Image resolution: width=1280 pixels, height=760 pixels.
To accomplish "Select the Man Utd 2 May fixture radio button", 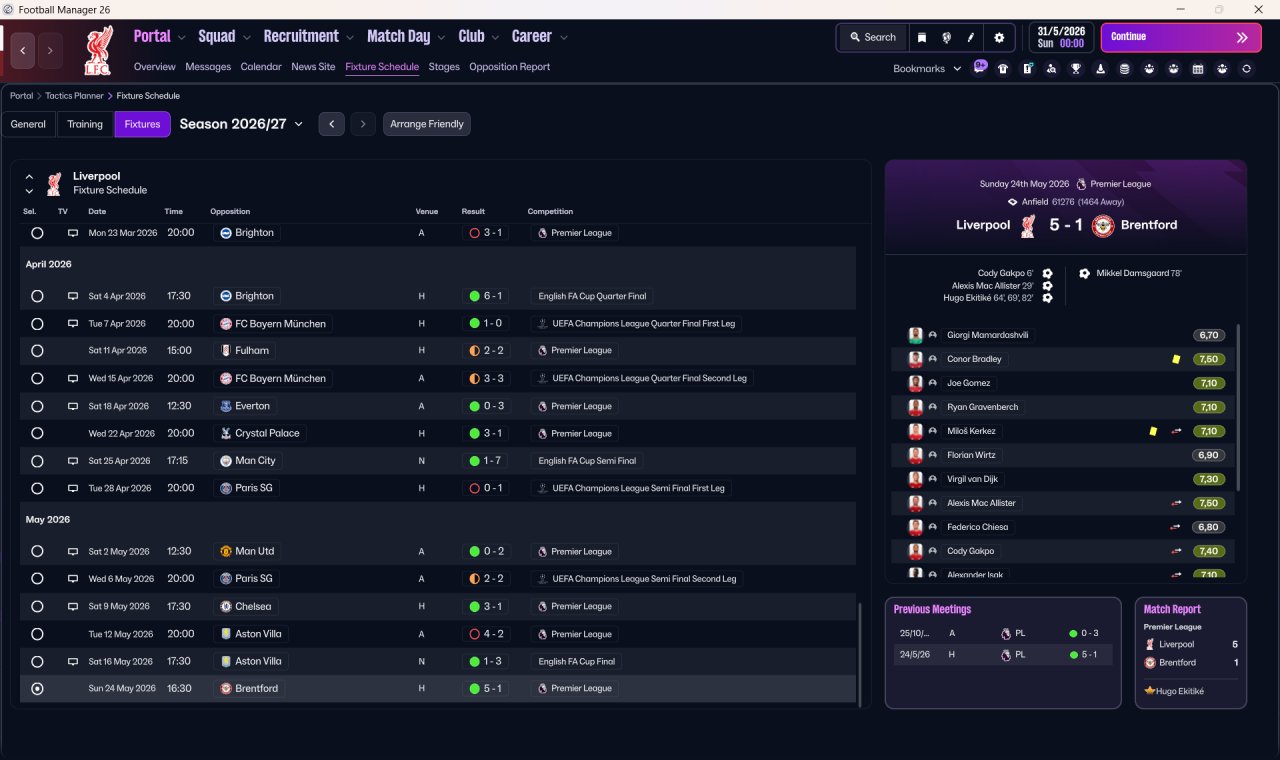I will [x=37, y=551].
